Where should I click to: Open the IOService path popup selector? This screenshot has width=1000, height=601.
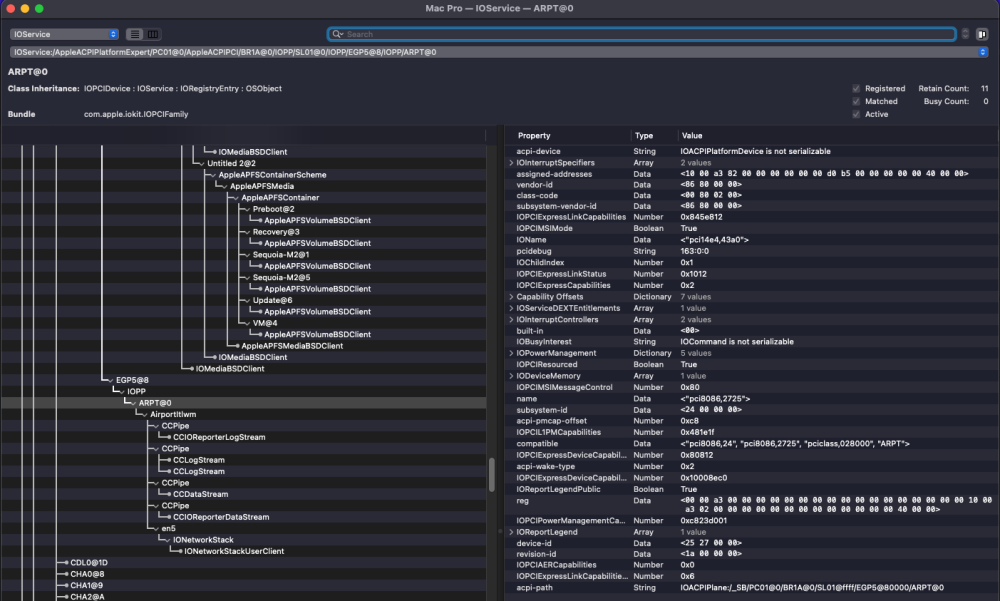499,52
